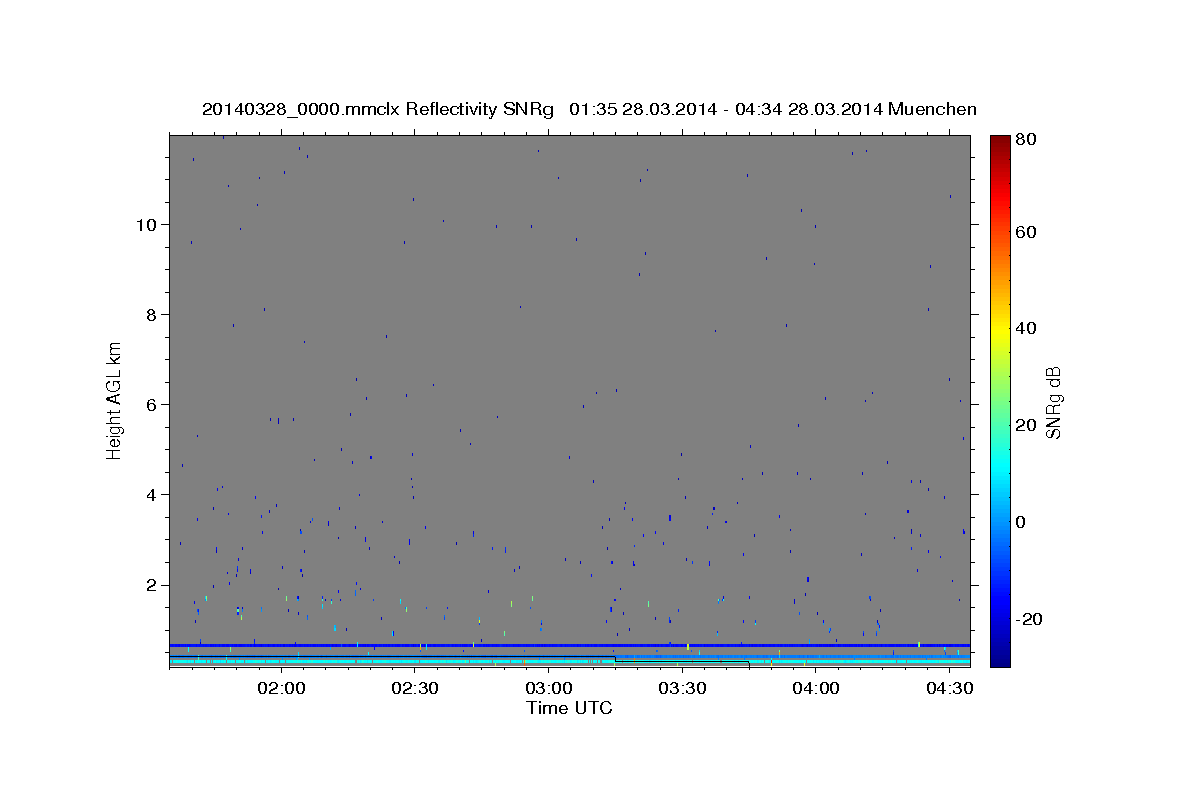This screenshot has height=800, width=1200.
Task: Select the height tick label 10
Action: [x=145, y=224]
